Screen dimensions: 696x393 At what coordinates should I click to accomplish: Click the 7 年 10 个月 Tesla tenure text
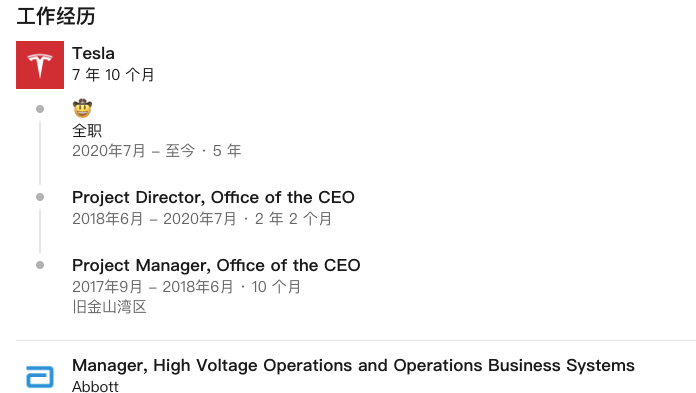113,75
